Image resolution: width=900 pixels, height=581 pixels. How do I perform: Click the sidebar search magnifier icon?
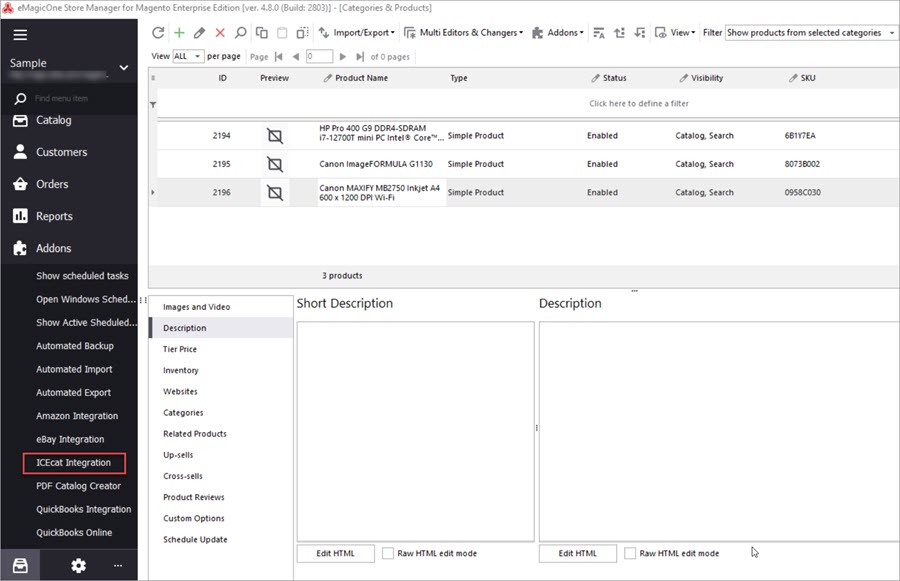(x=20, y=99)
